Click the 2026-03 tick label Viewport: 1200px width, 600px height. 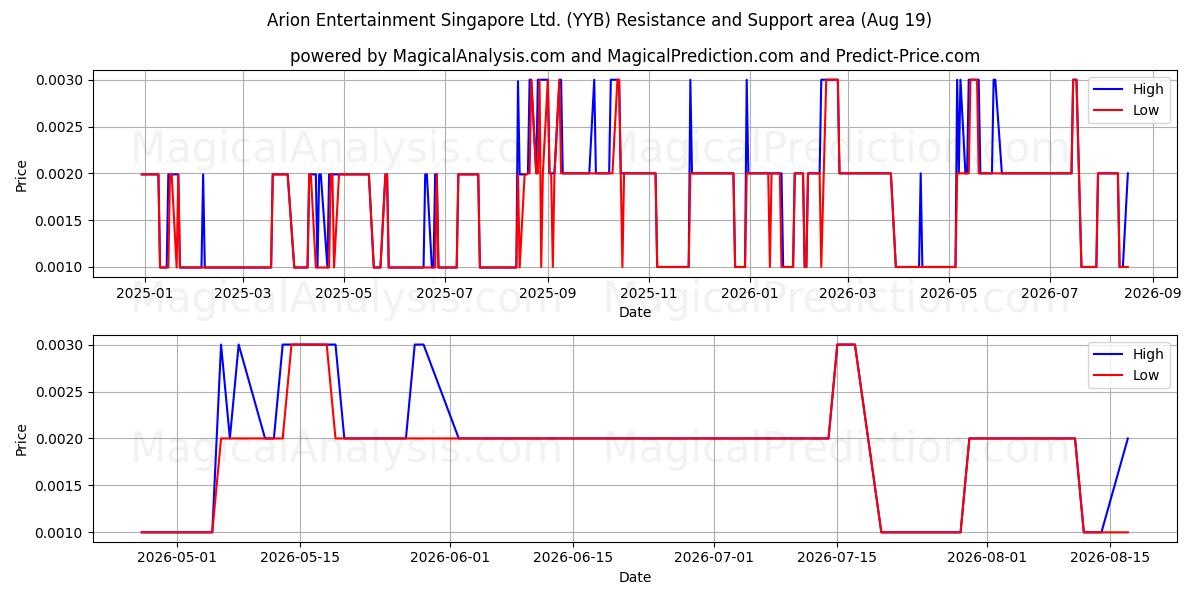click(848, 293)
